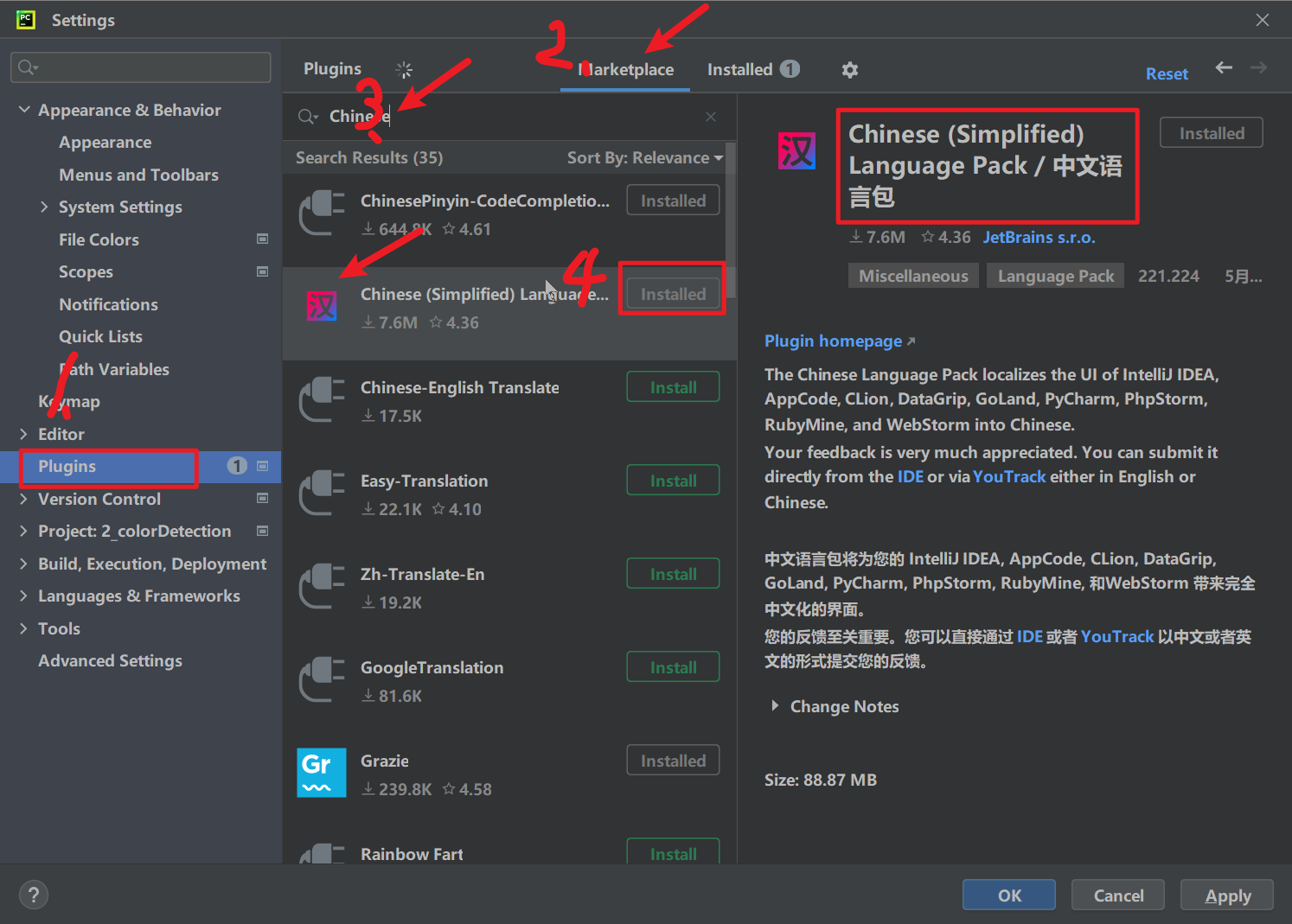Click the Cancel button
The width and height of the screenshot is (1292, 924).
[x=1118, y=895]
